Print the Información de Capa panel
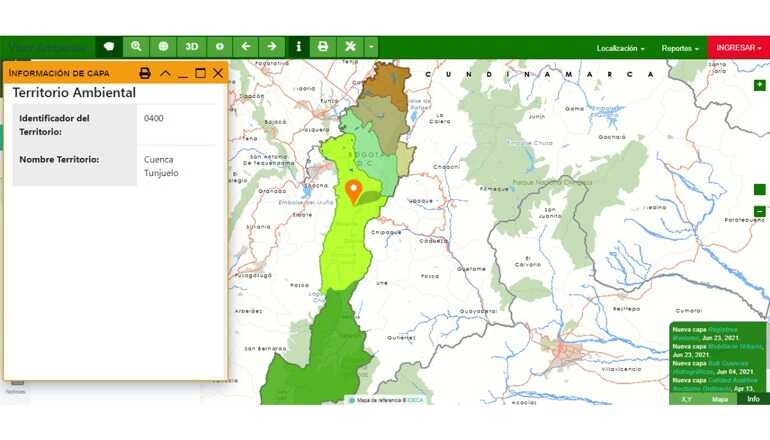 click(x=145, y=73)
